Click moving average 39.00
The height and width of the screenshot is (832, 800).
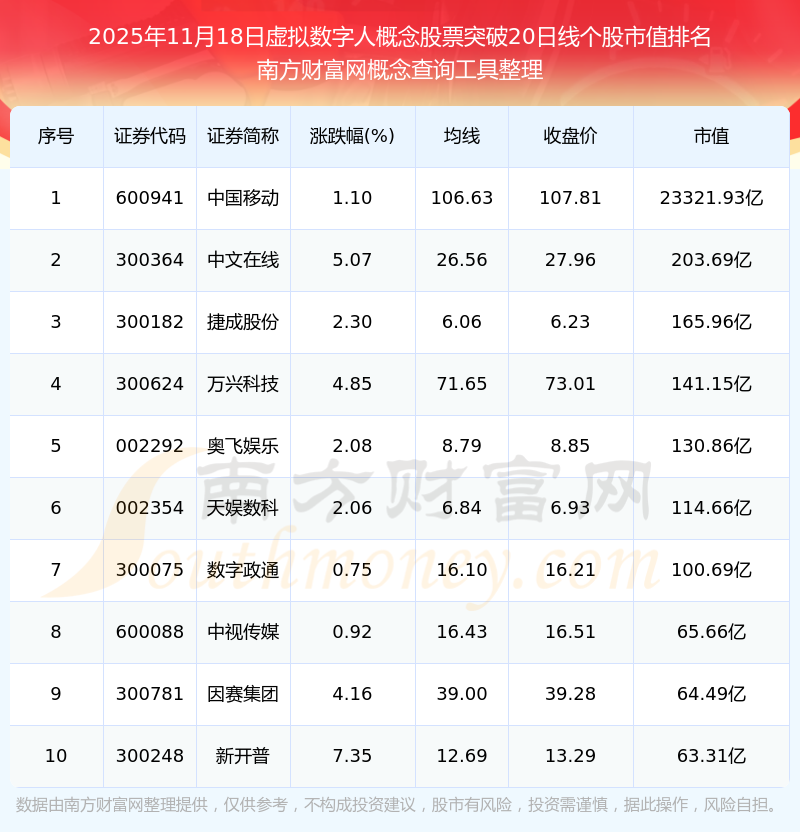pyautogui.click(x=462, y=694)
